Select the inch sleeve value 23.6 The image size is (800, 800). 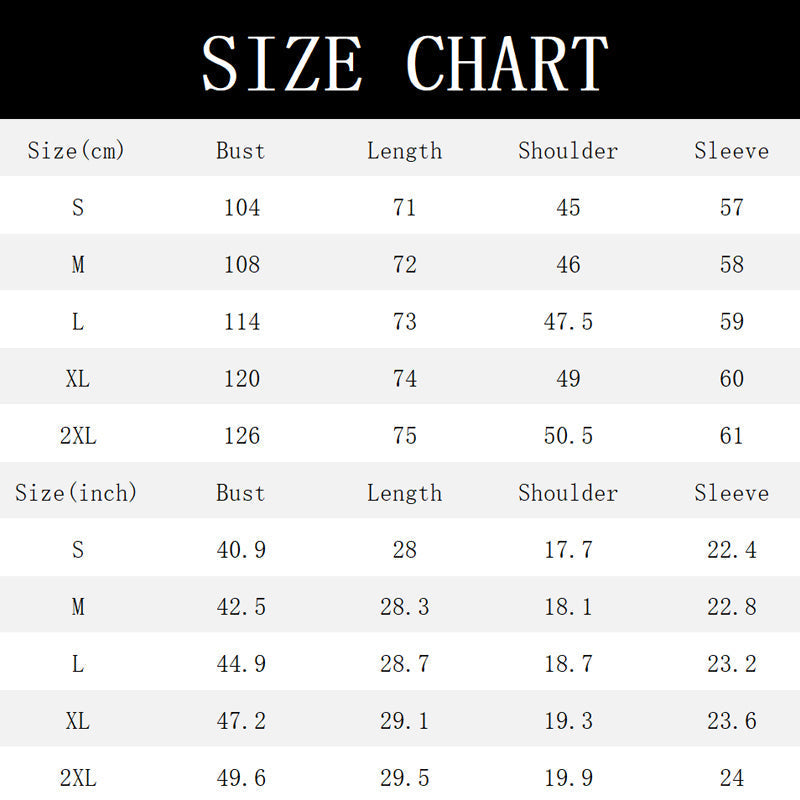pyautogui.click(x=732, y=721)
